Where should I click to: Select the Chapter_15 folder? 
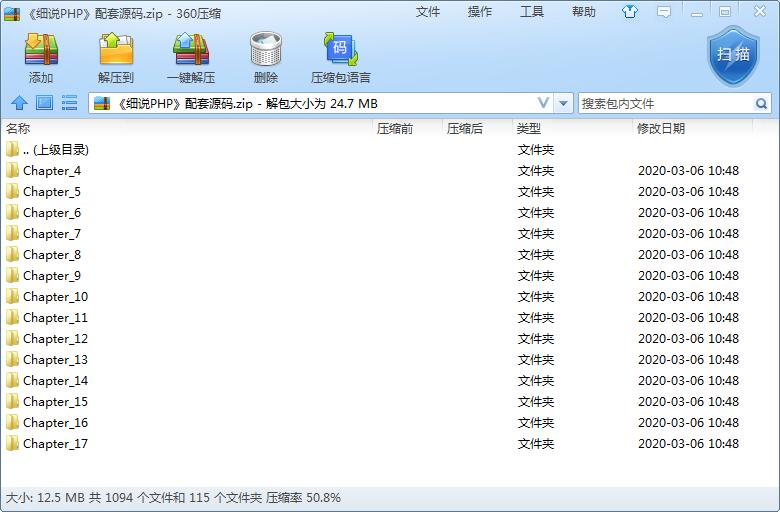[378, 402]
